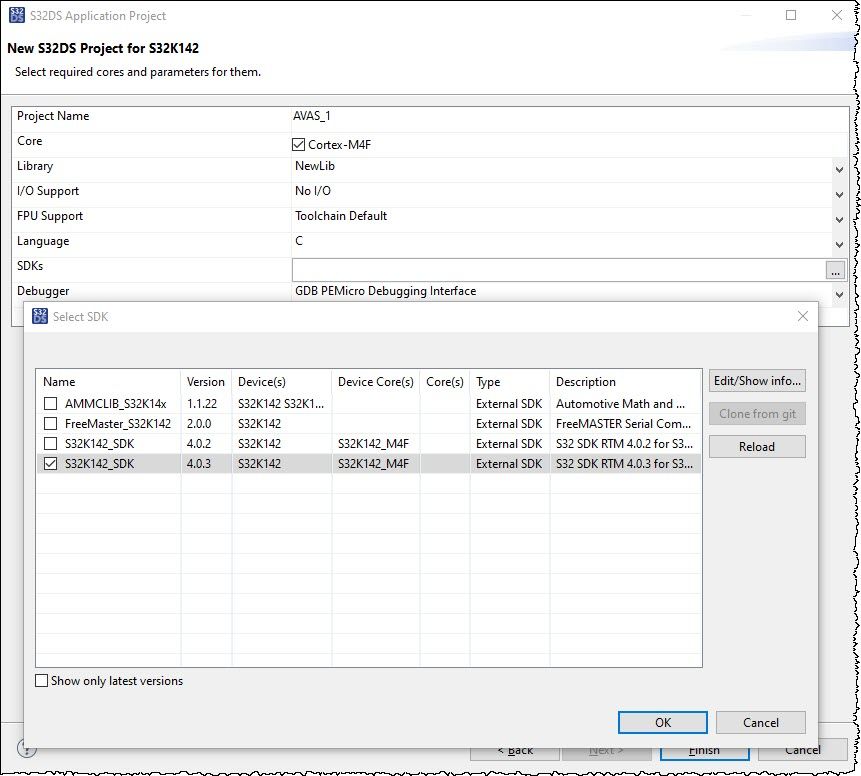Close the Select SDK dialog with its X
The image size is (861, 776).
click(803, 316)
